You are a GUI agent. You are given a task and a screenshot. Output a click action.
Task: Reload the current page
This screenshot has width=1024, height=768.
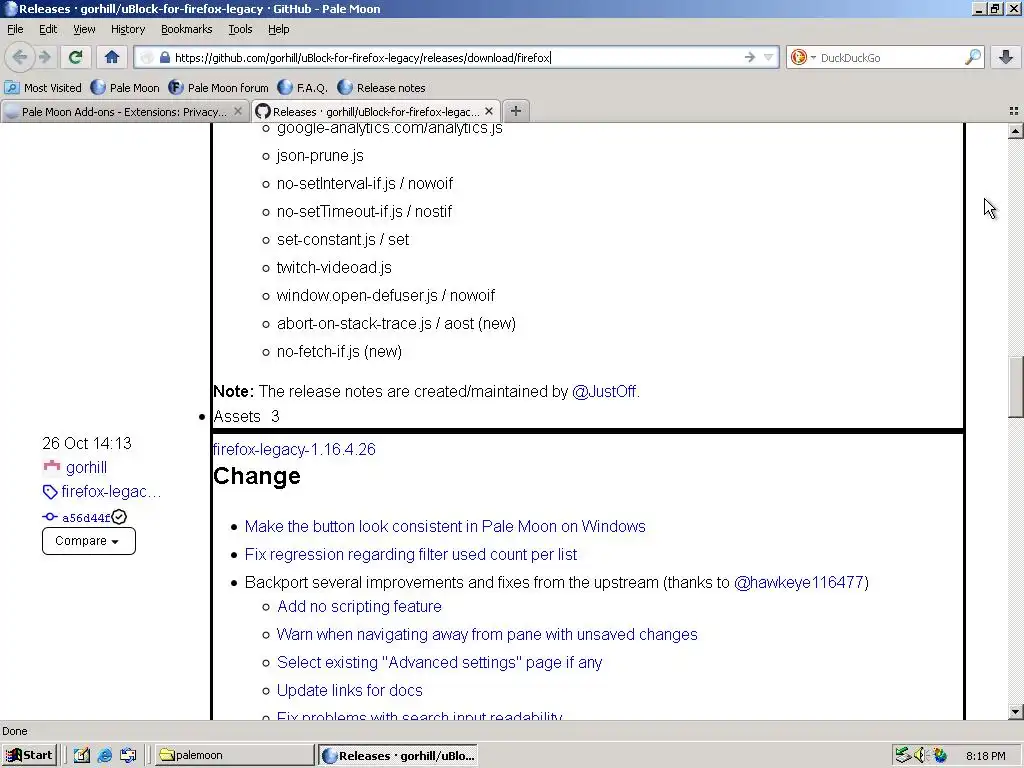(x=75, y=57)
